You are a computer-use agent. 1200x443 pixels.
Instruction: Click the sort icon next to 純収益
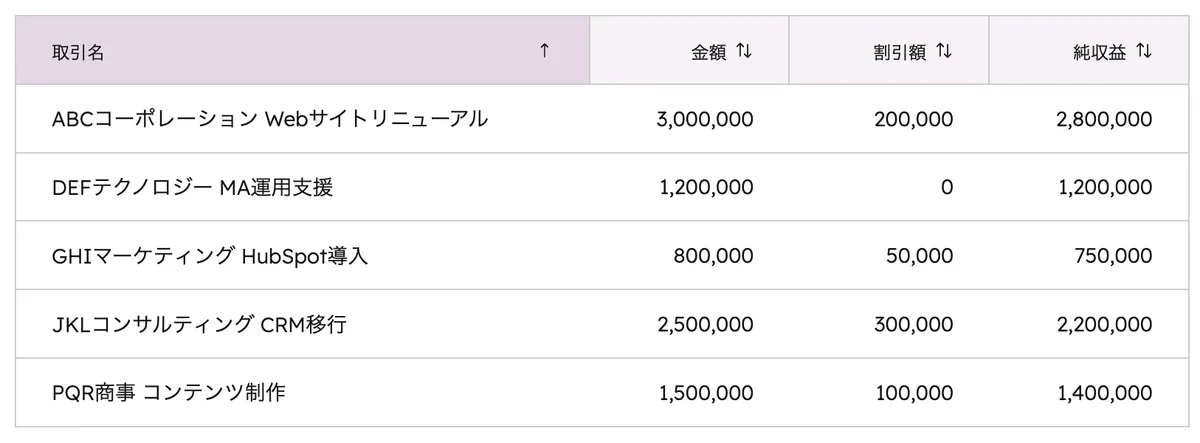[1144, 52]
